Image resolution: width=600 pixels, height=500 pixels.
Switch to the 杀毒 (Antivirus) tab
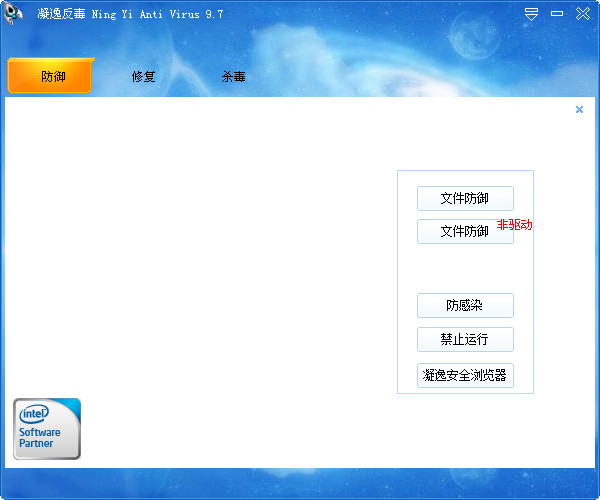click(233, 77)
